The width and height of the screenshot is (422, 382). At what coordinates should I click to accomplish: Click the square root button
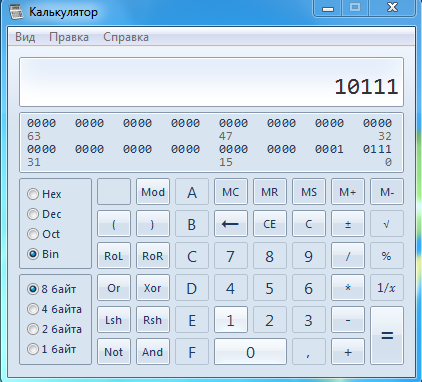click(x=387, y=224)
